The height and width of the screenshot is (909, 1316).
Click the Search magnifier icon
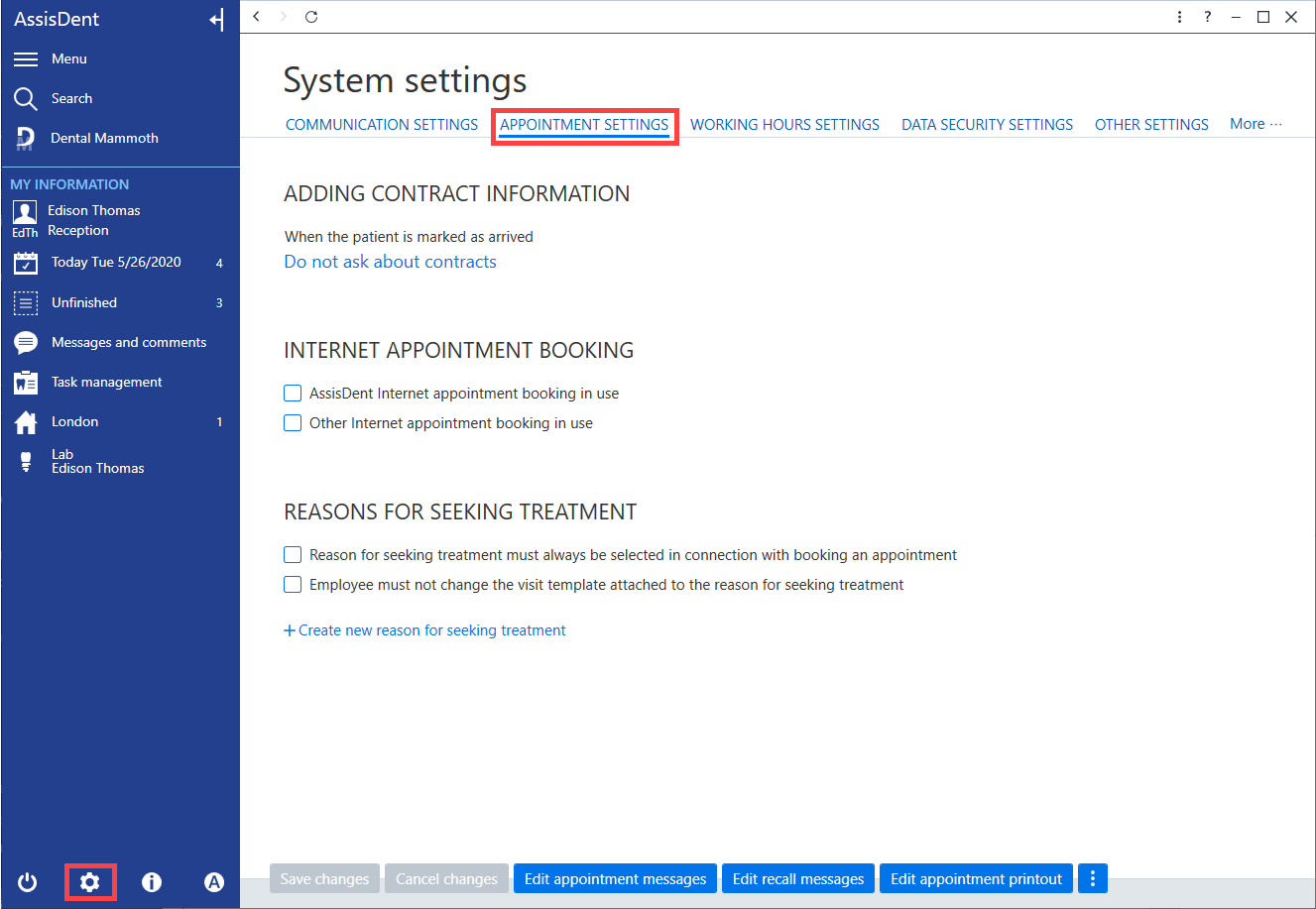(26, 99)
